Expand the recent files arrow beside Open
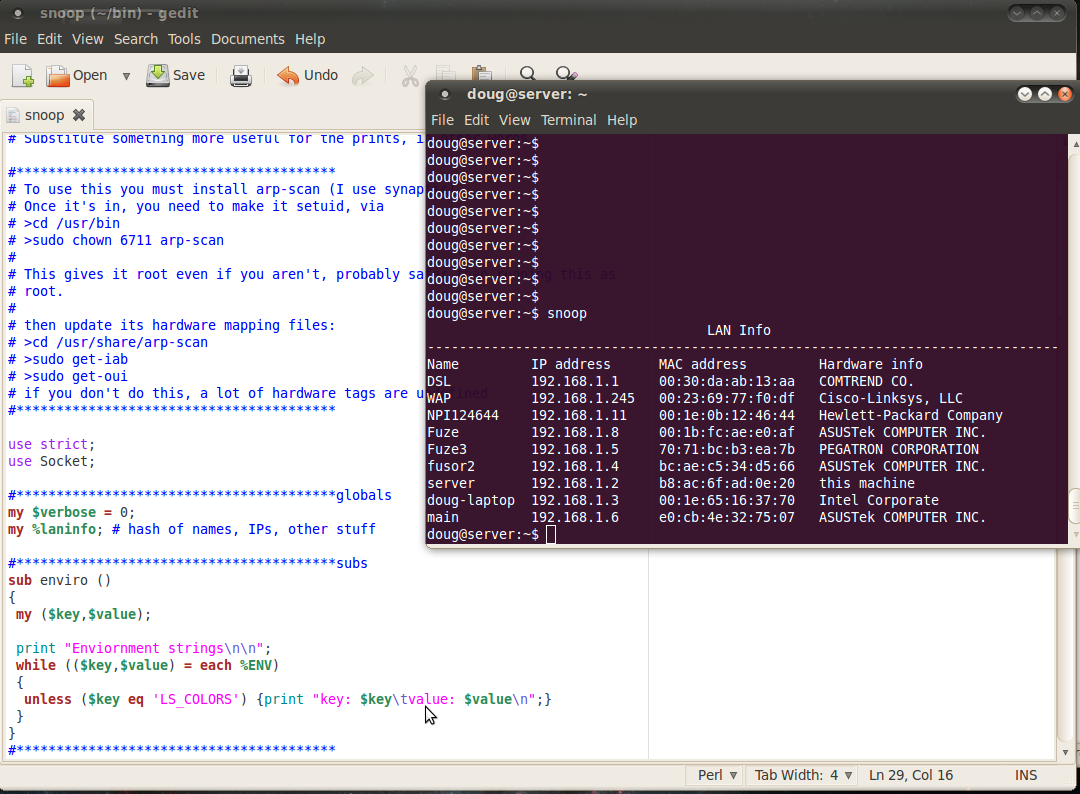 click(x=126, y=76)
